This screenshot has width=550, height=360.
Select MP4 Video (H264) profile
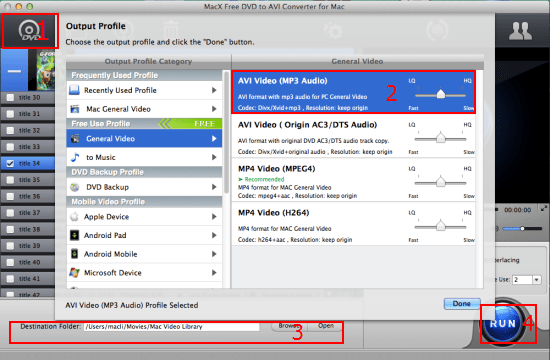(x=353, y=224)
